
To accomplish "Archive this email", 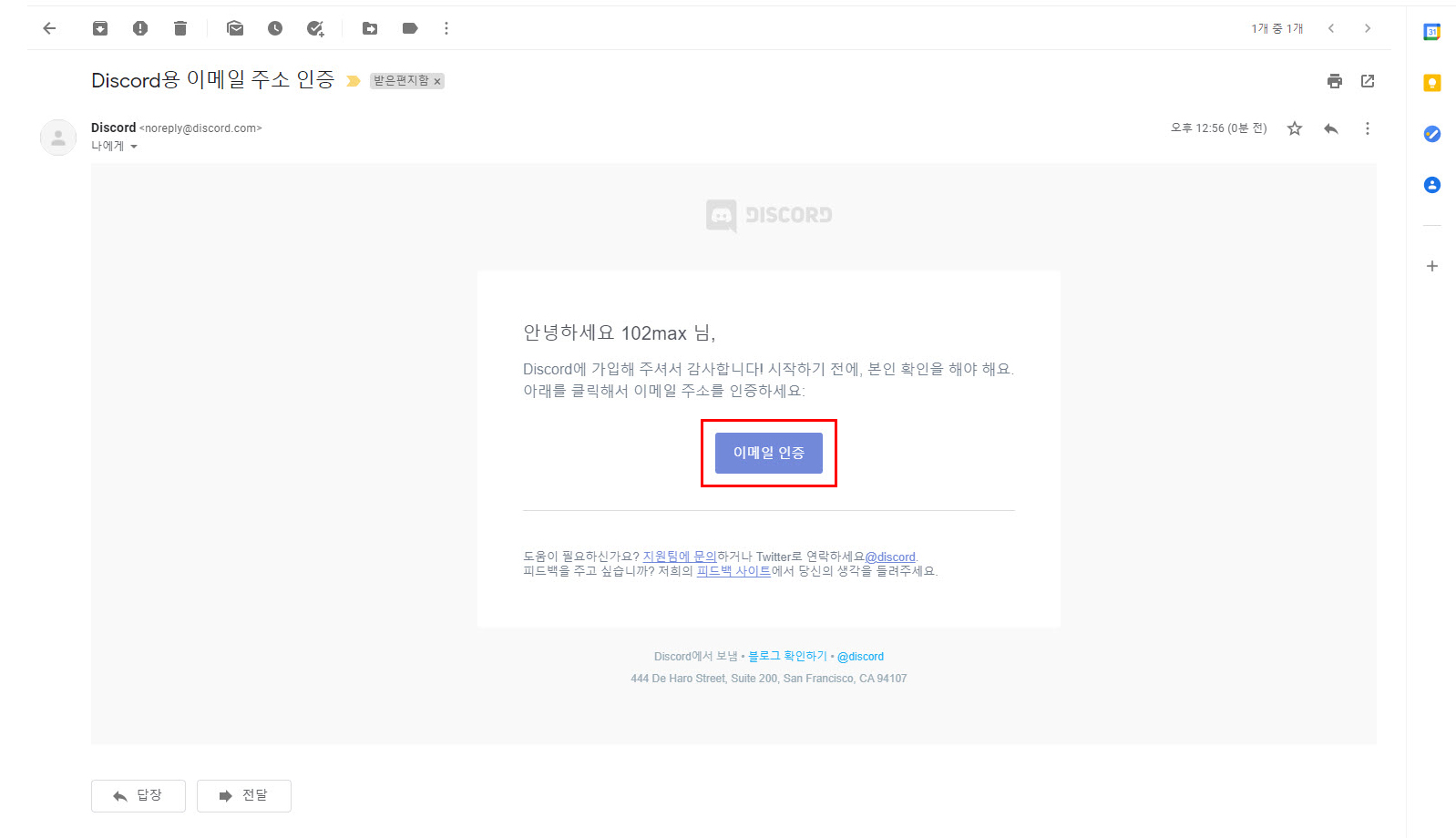I will [100, 28].
